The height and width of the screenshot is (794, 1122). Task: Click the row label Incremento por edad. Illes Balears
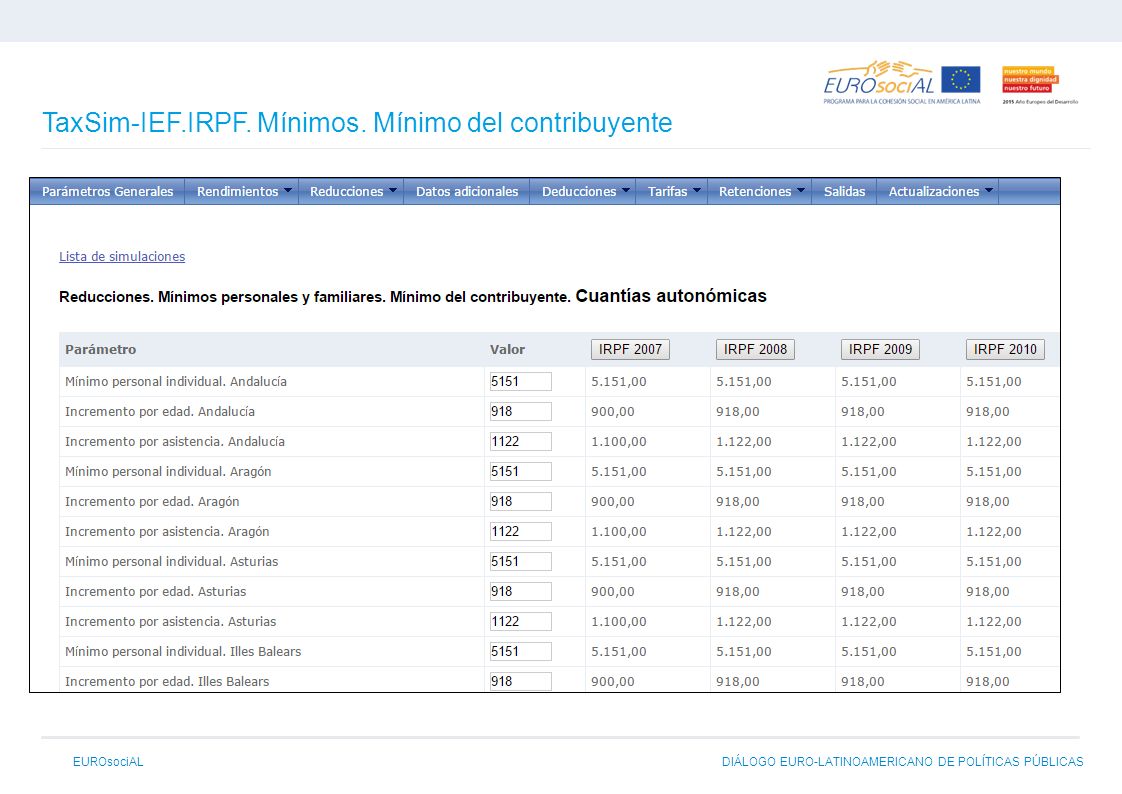tap(167, 682)
